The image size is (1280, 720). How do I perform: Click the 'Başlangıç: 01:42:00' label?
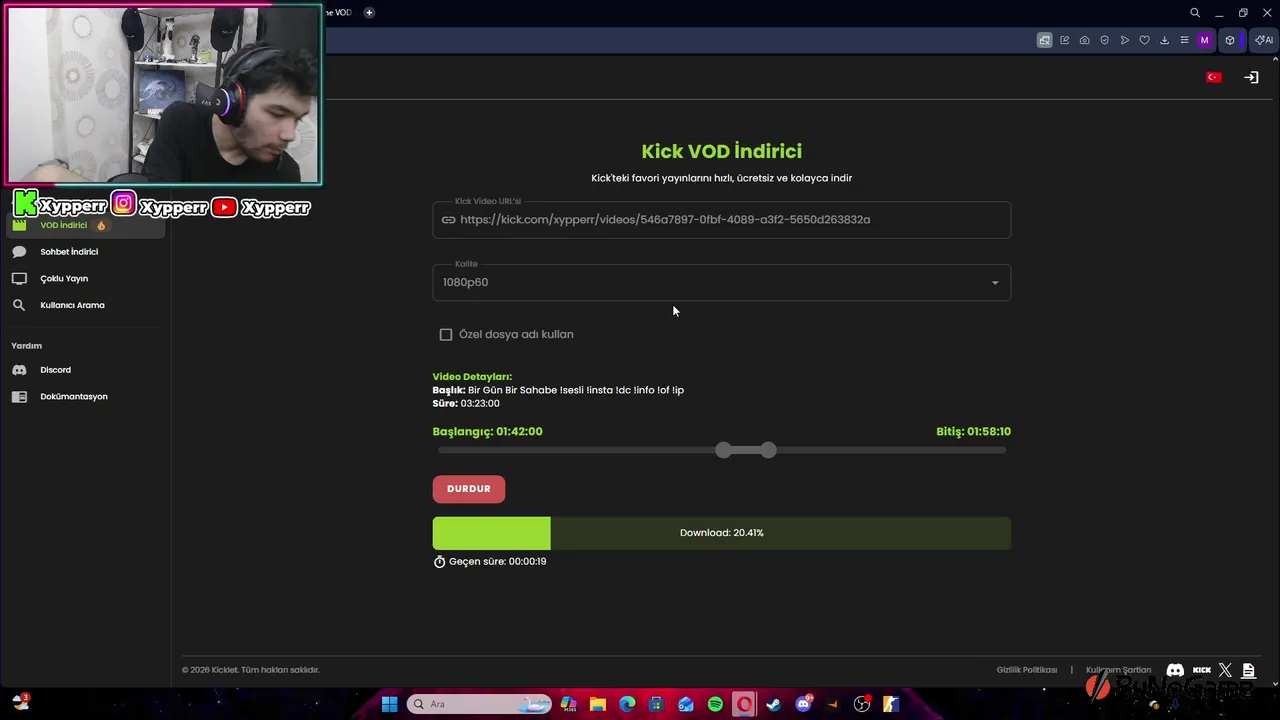pos(487,431)
